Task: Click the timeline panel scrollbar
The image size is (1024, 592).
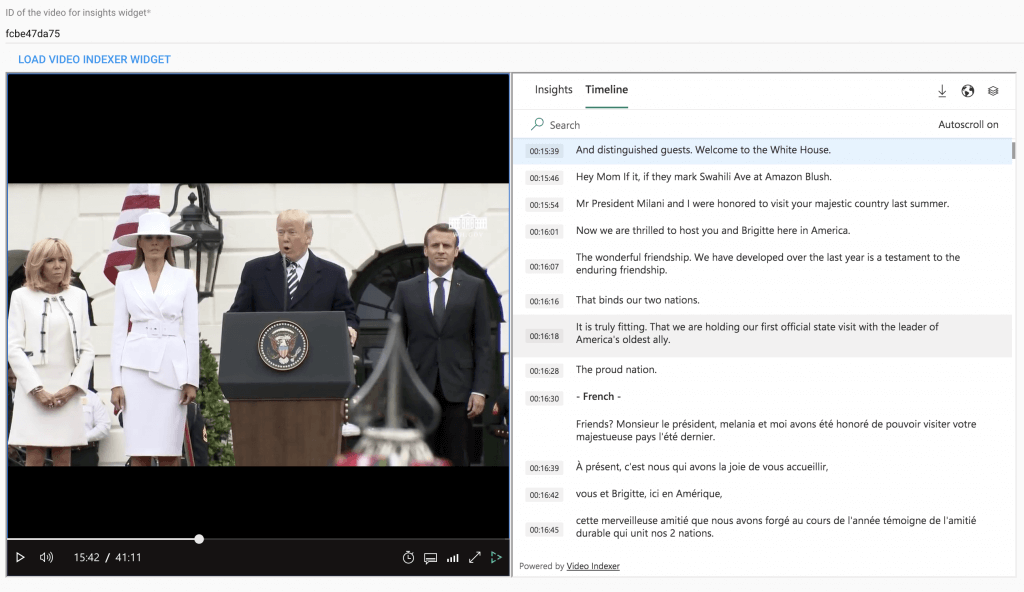Action: 1014,150
